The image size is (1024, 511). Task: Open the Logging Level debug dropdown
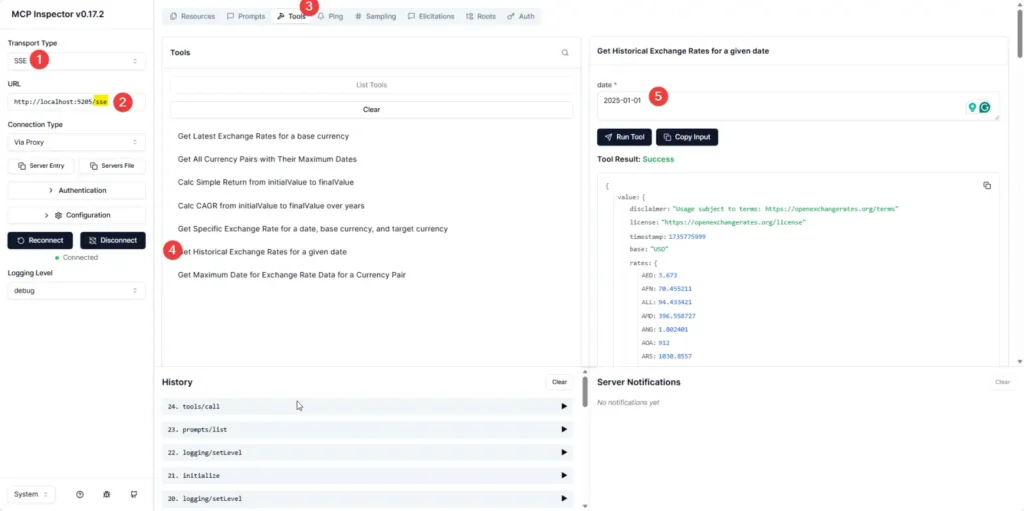pyautogui.click(x=76, y=291)
